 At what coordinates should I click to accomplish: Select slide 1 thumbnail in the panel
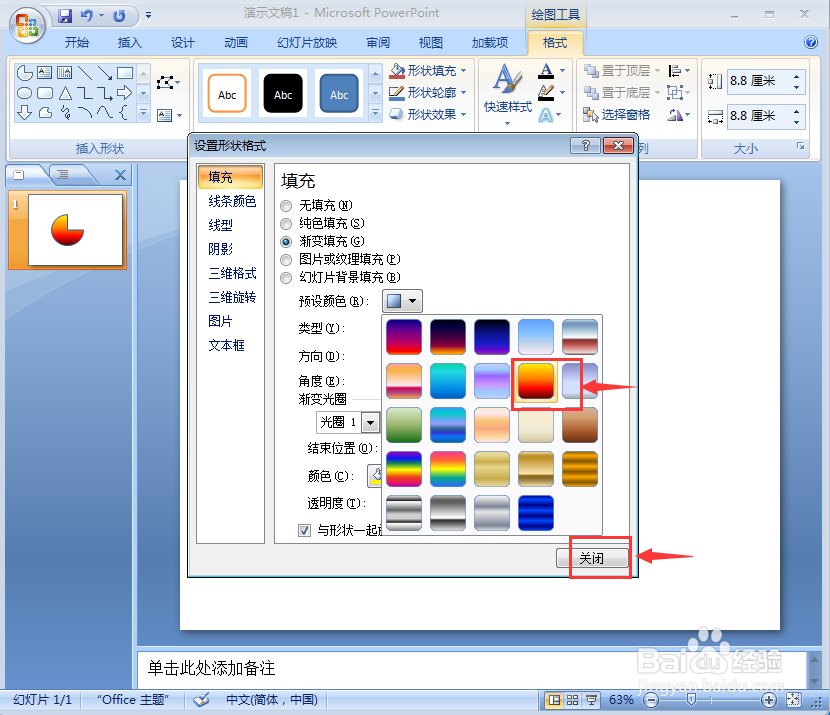pyautogui.click(x=75, y=230)
